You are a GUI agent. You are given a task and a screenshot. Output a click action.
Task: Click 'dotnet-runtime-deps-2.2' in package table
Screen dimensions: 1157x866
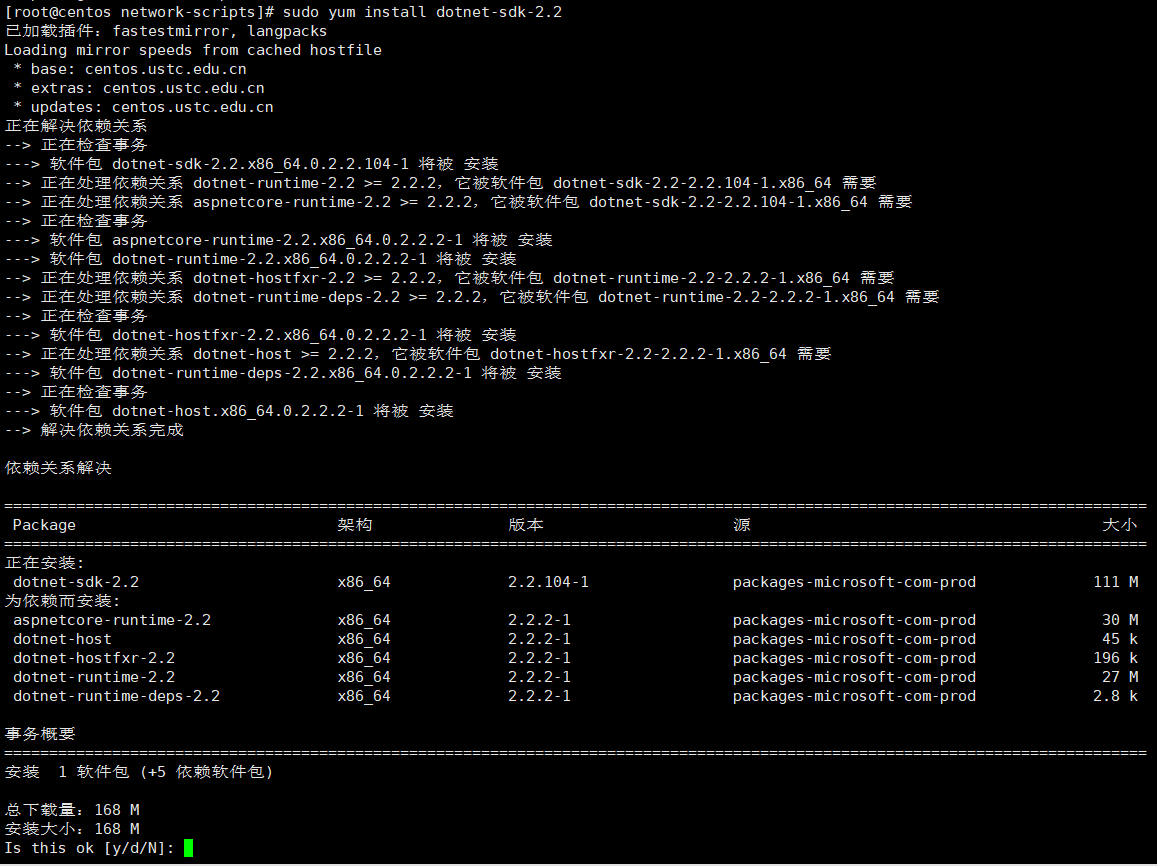[117, 696]
